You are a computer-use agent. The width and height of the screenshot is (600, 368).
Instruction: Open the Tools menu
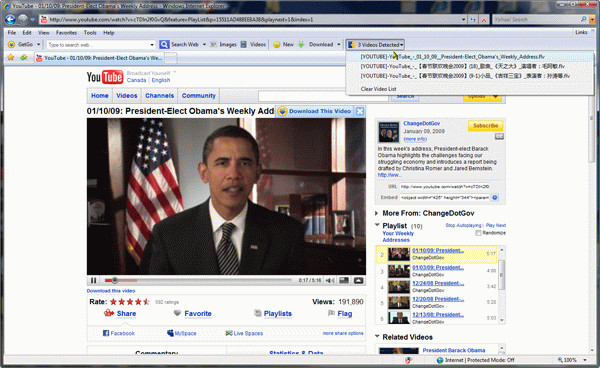pyautogui.click(x=90, y=33)
